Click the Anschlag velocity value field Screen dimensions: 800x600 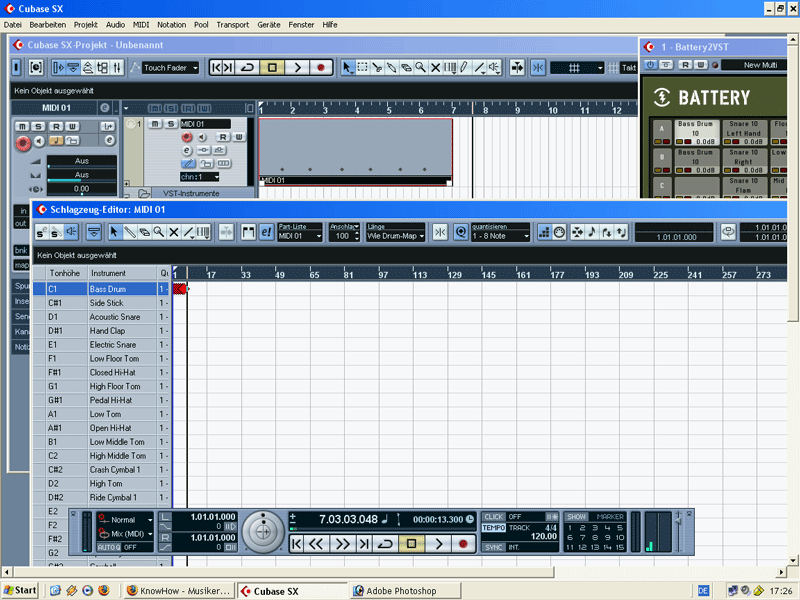[x=342, y=236]
